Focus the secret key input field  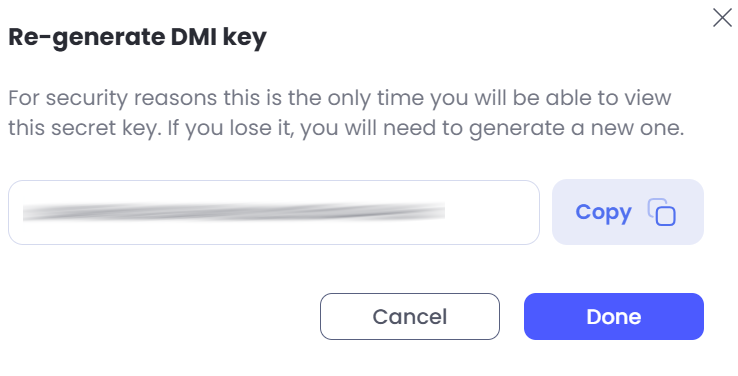pos(273,212)
